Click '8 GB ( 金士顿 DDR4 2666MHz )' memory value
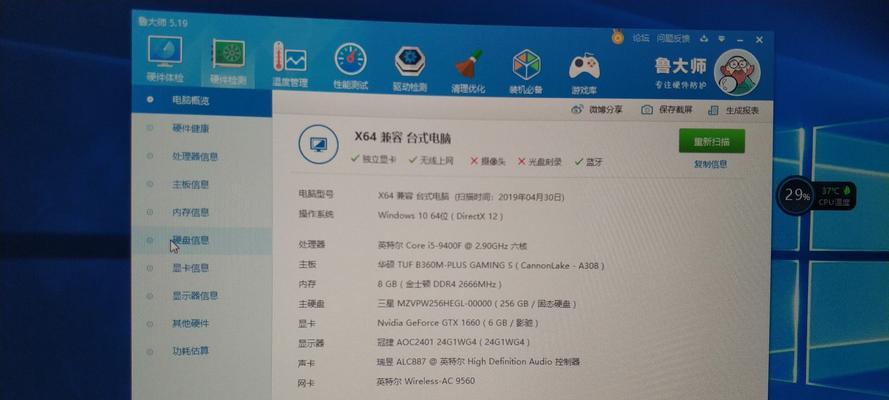This screenshot has width=889, height=400. 439,284
